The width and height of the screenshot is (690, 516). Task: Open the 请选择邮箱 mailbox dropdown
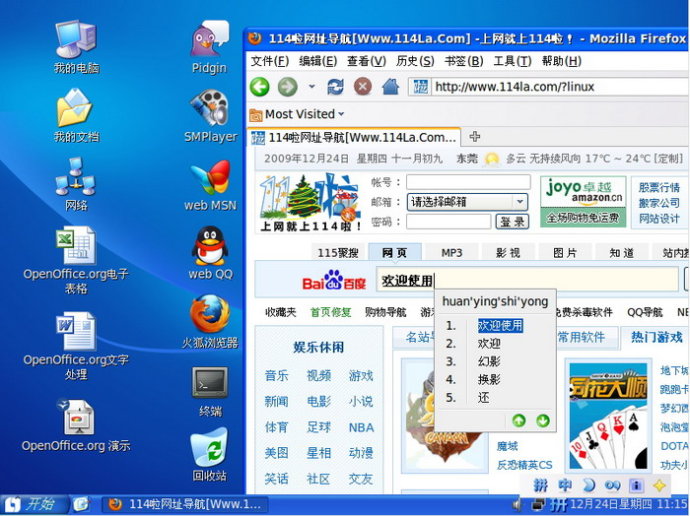point(467,202)
